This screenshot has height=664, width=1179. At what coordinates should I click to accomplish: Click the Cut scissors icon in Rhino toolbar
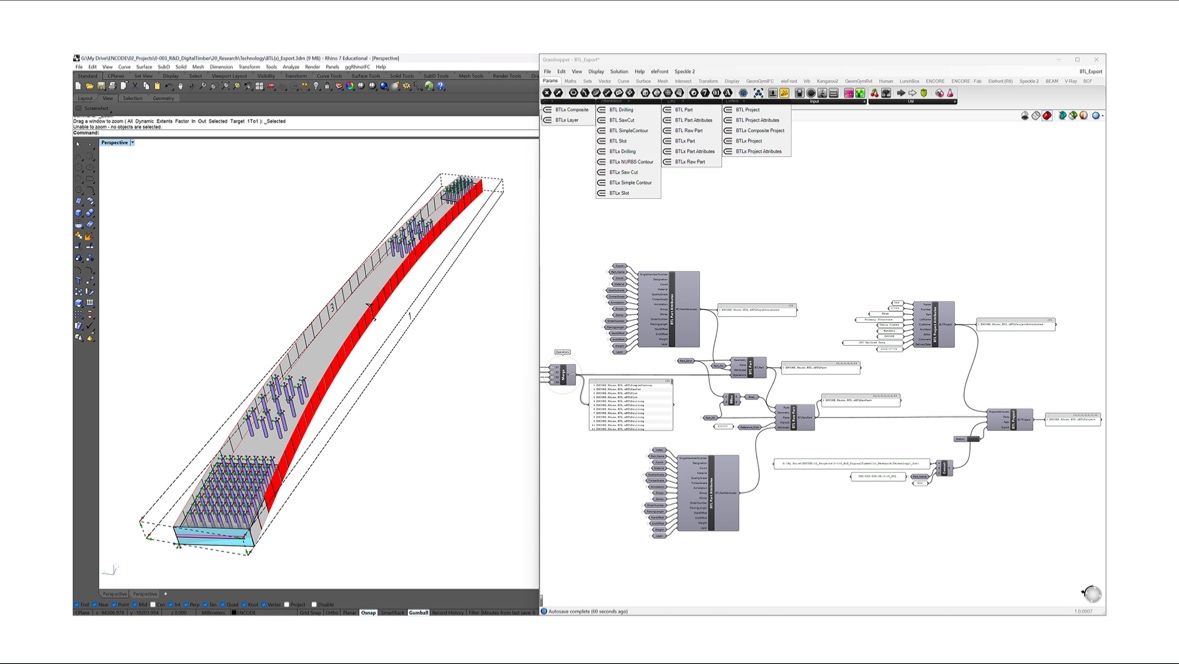coord(135,86)
